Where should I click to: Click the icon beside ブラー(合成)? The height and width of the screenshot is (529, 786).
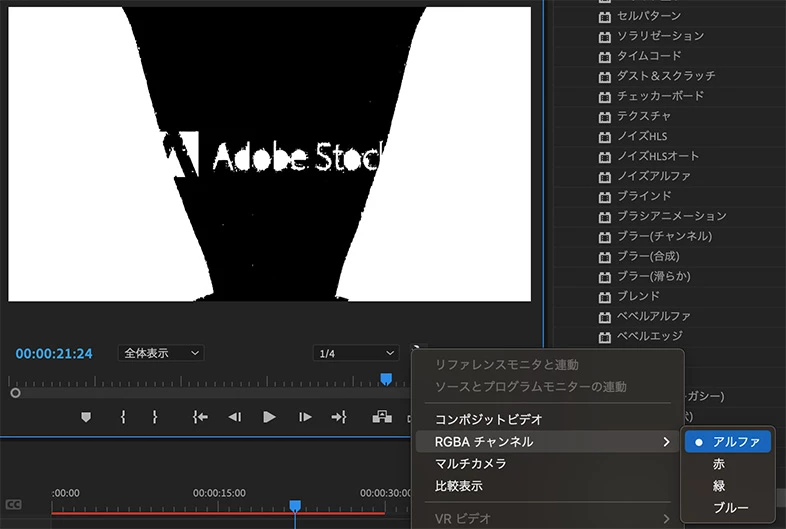tap(605, 257)
